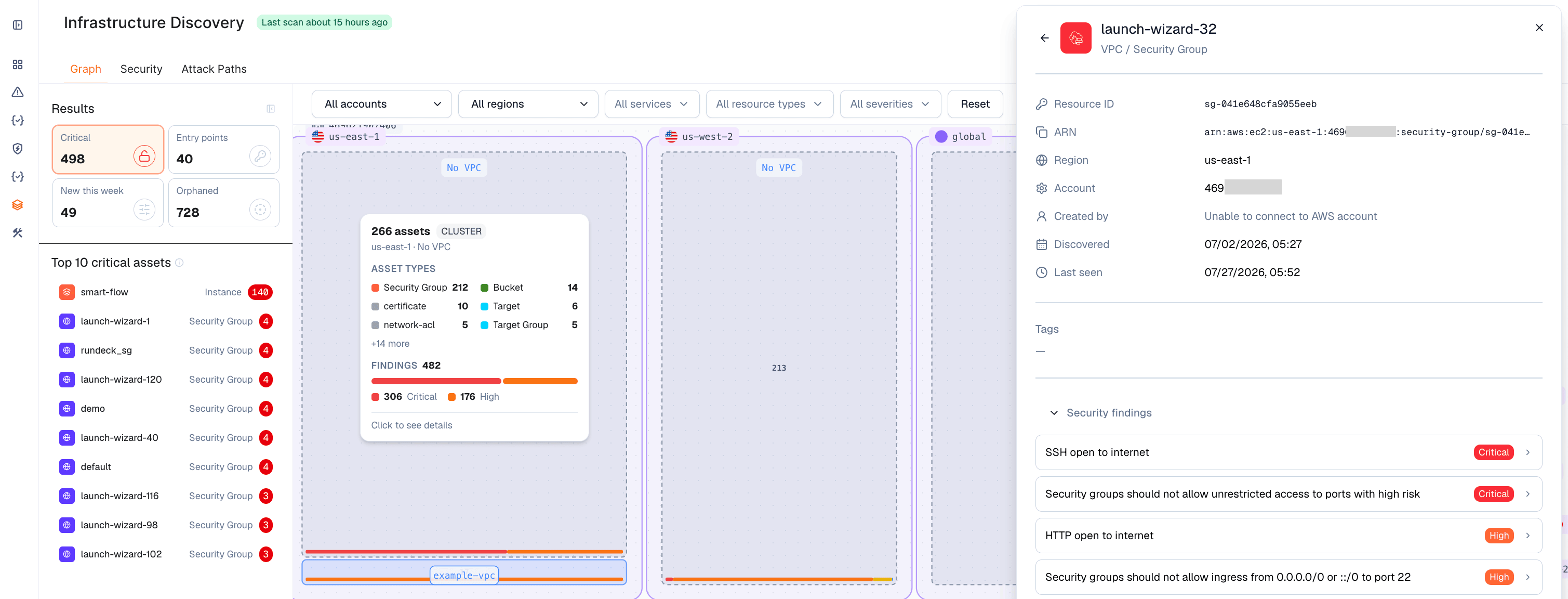Open the dashboard grid icon in sidebar

coord(18,64)
